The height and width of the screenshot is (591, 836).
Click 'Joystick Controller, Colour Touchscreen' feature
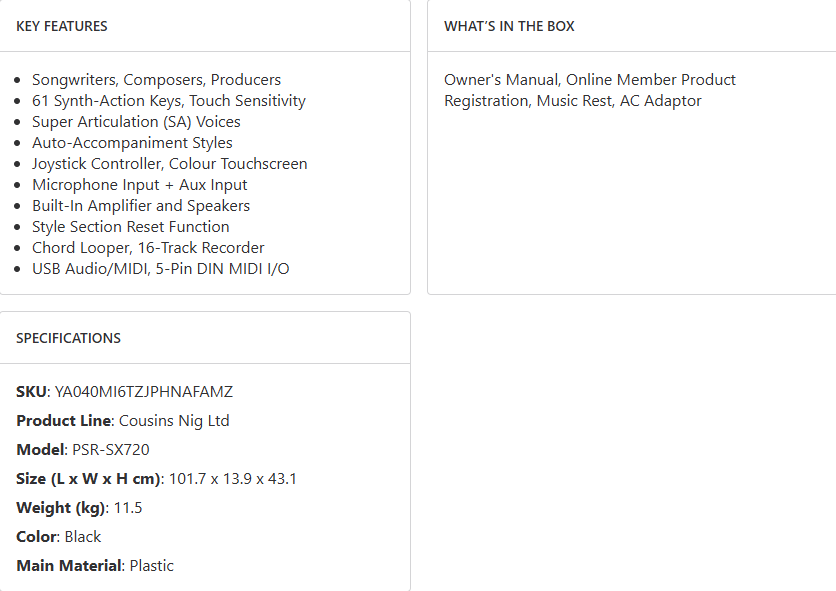point(169,164)
